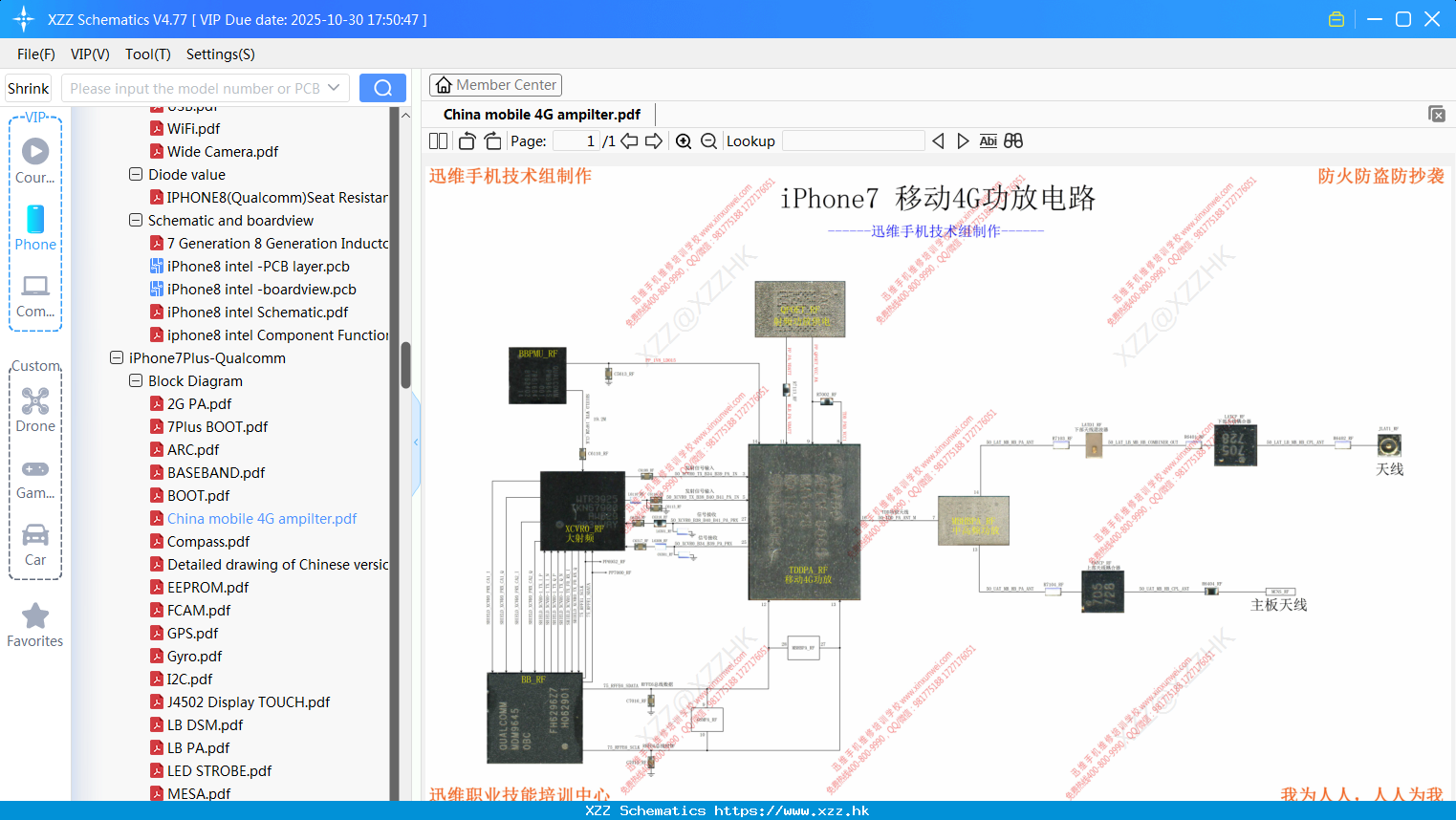Close the document tab panel icon

click(x=1437, y=114)
